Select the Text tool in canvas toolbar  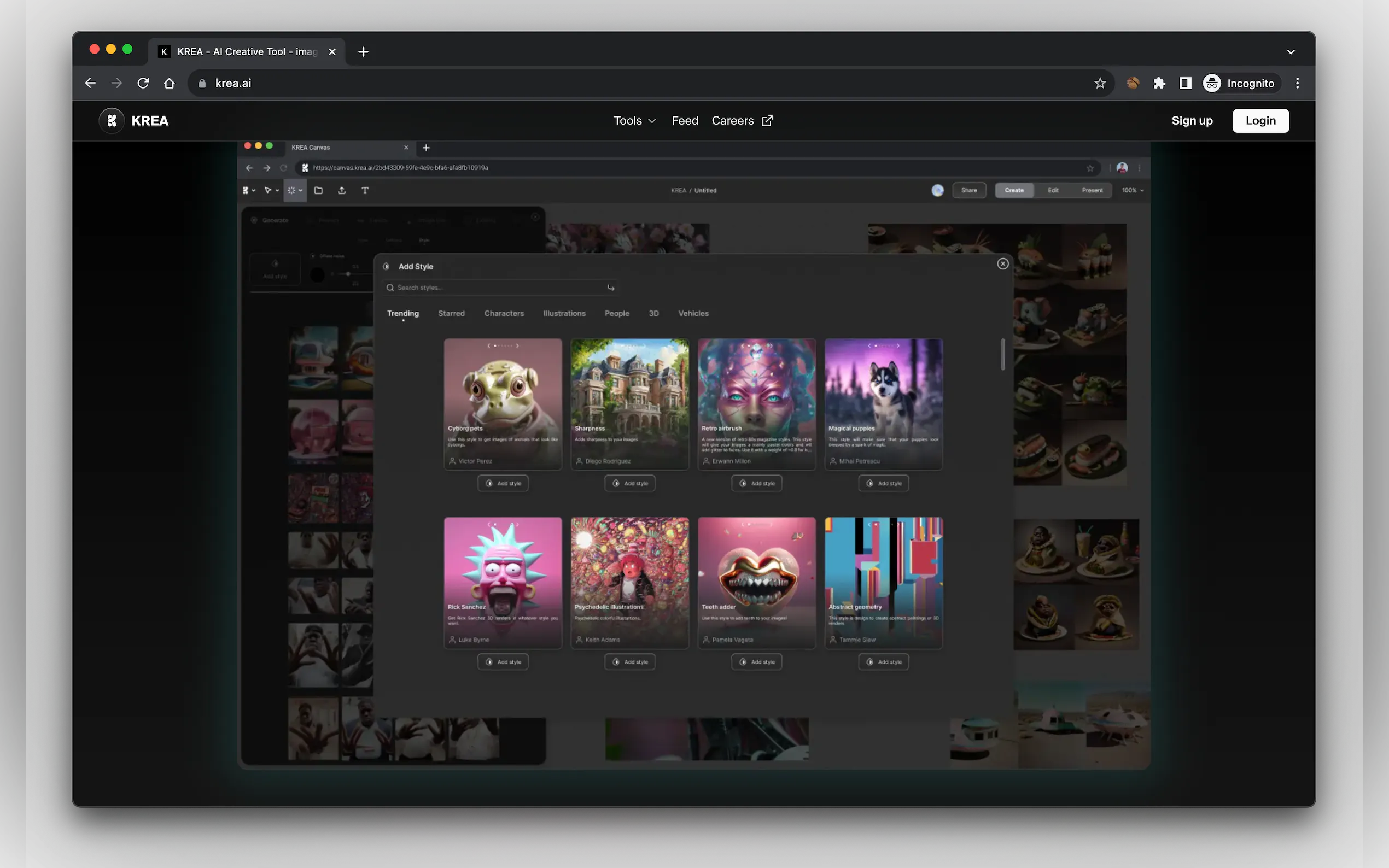point(365,191)
